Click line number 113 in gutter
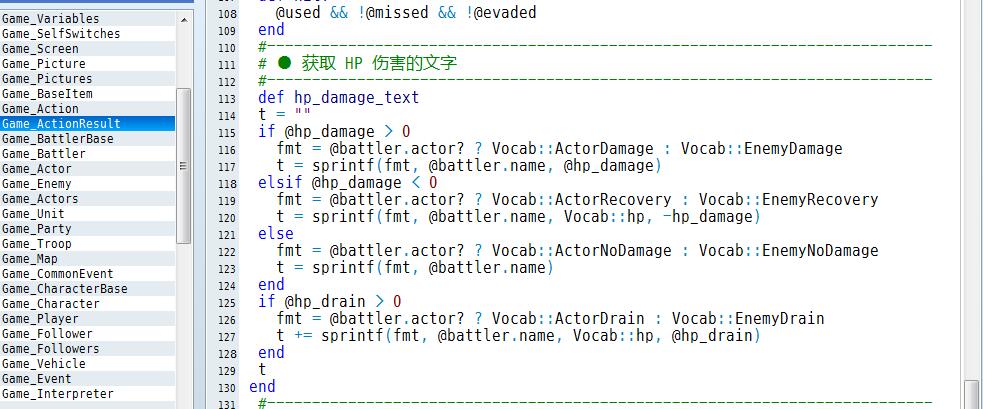Image resolution: width=983 pixels, height=409 pixels. 227,100
